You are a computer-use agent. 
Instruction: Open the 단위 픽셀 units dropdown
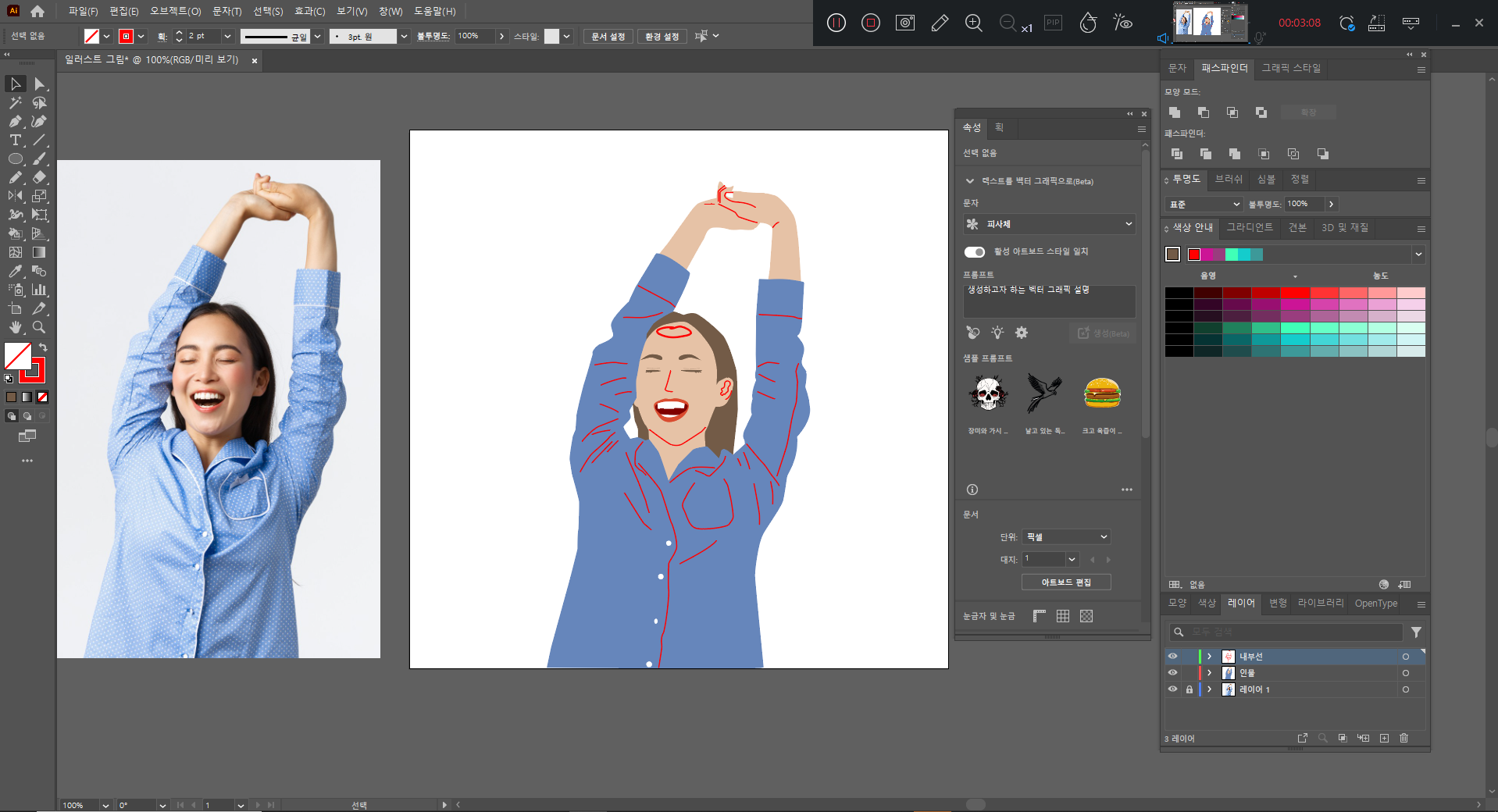click(1066, 537)
